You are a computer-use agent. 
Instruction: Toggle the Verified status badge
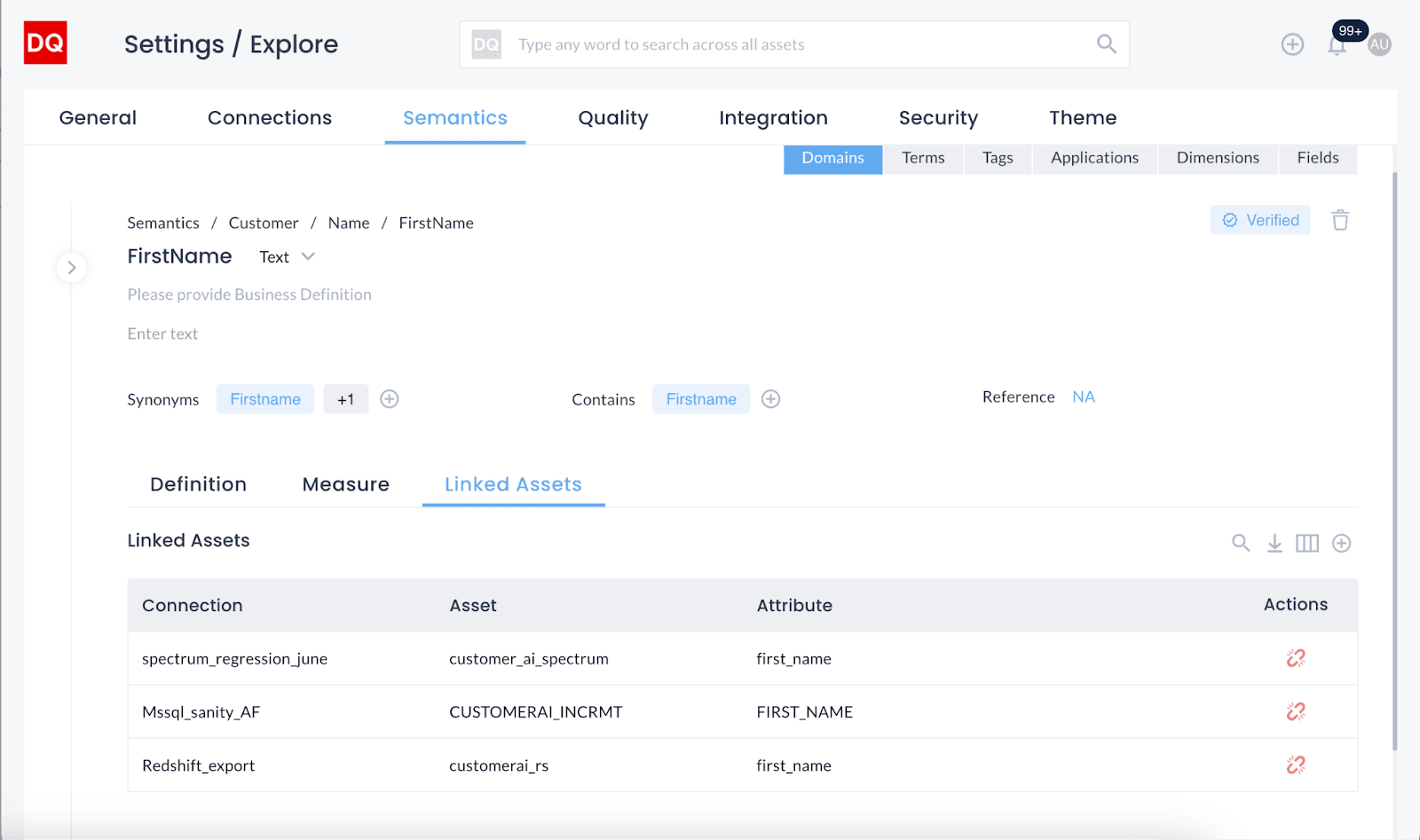tap(1260, 219)
